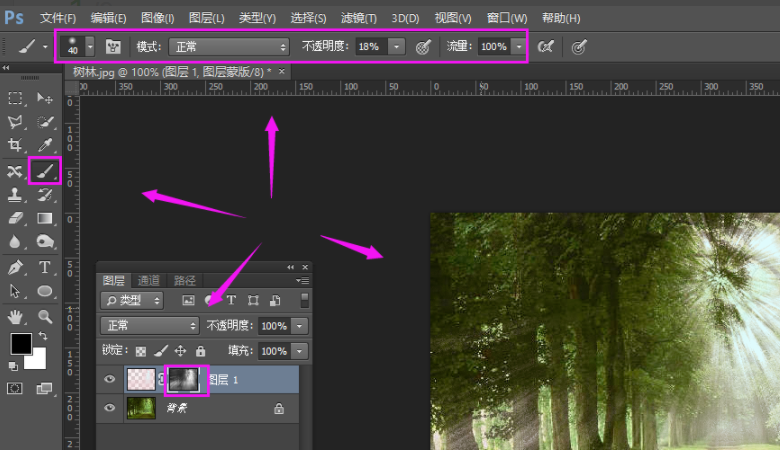Select the Brush tool in toolbox
The image size is (780, 450).
pyautogui.click(x=45, y=172)
